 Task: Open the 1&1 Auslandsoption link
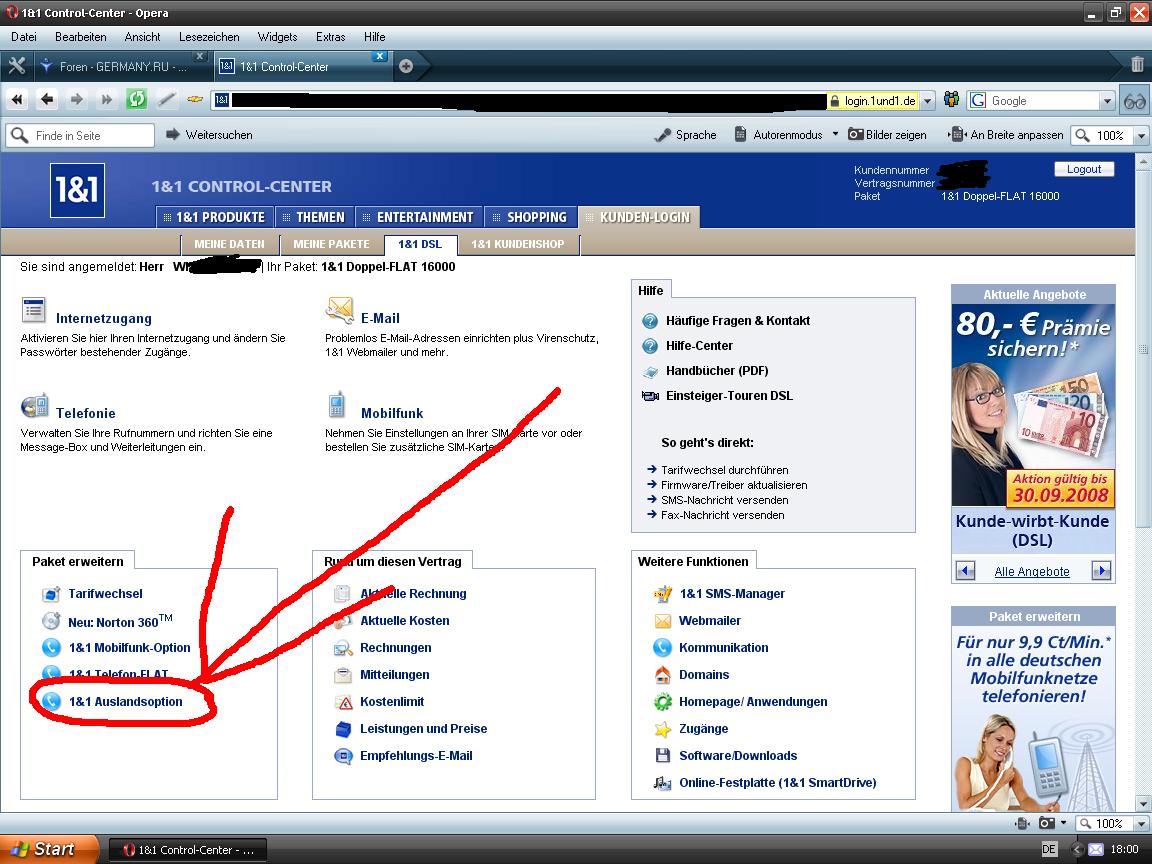pos(125,702)
